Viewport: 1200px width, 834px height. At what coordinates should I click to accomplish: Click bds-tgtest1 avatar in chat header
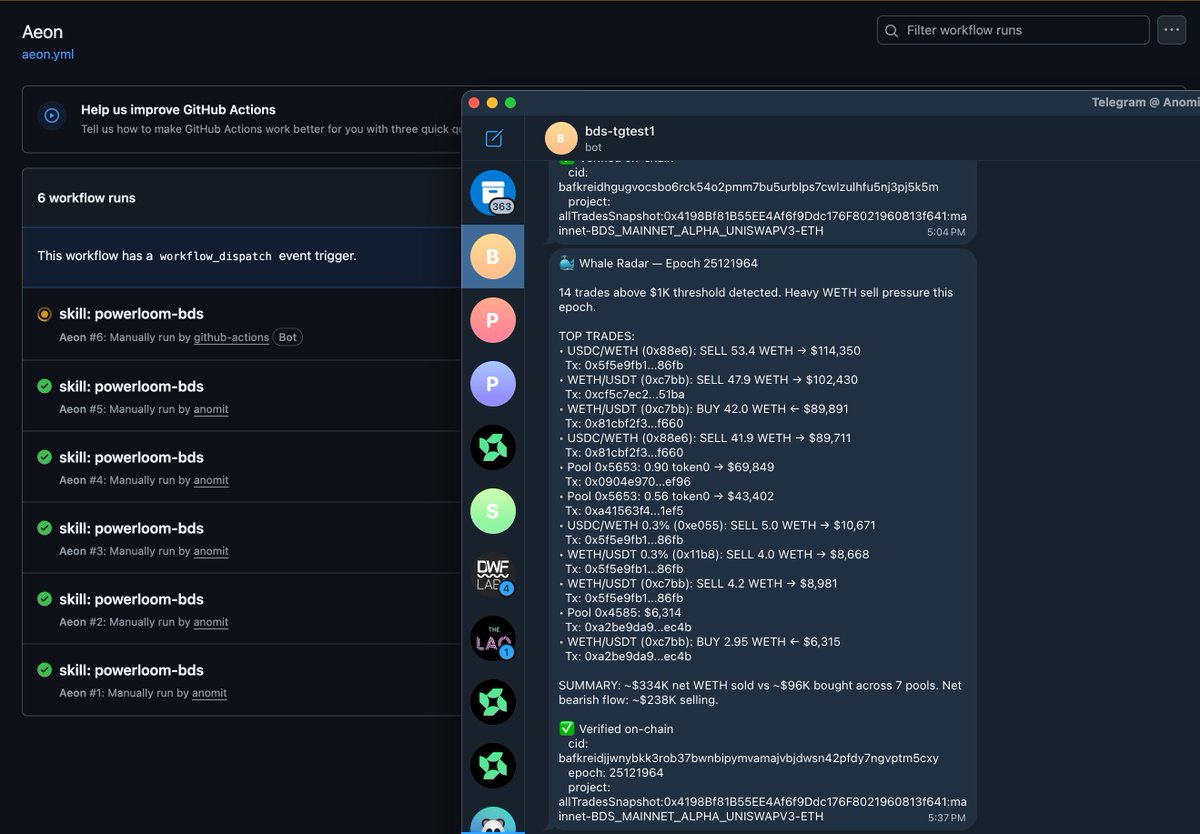[x=561, y=138]
